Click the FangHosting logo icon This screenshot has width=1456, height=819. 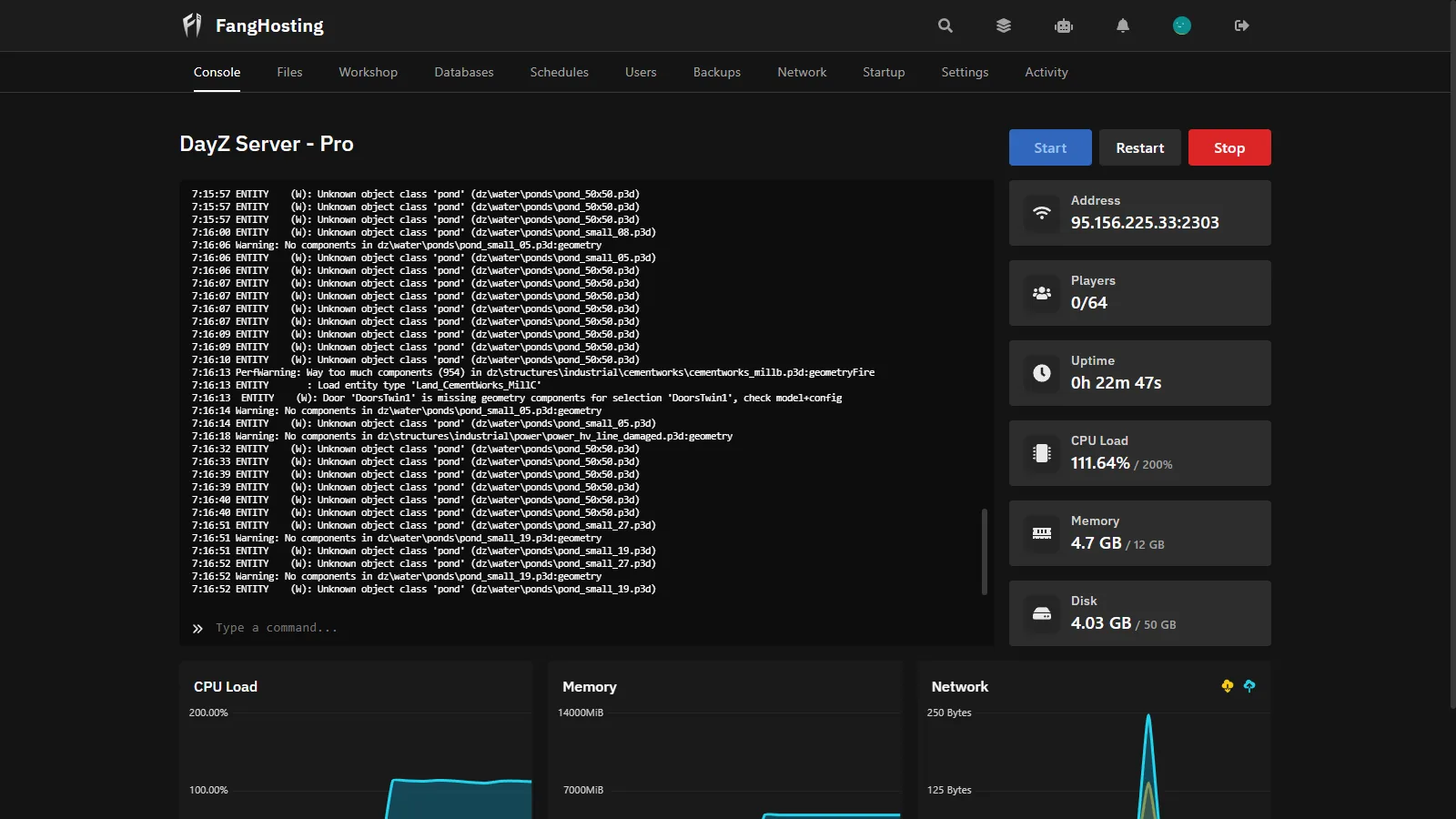point(192,25)
